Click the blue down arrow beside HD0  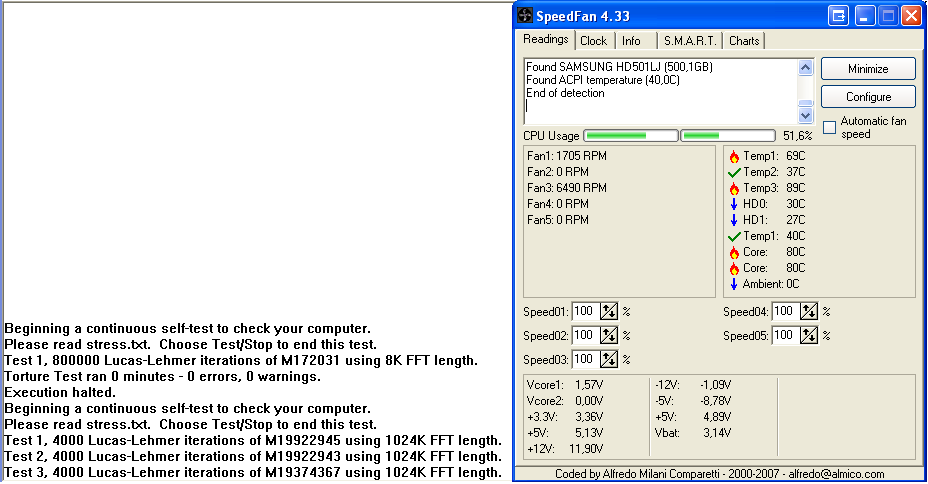(x=734, y=204)
